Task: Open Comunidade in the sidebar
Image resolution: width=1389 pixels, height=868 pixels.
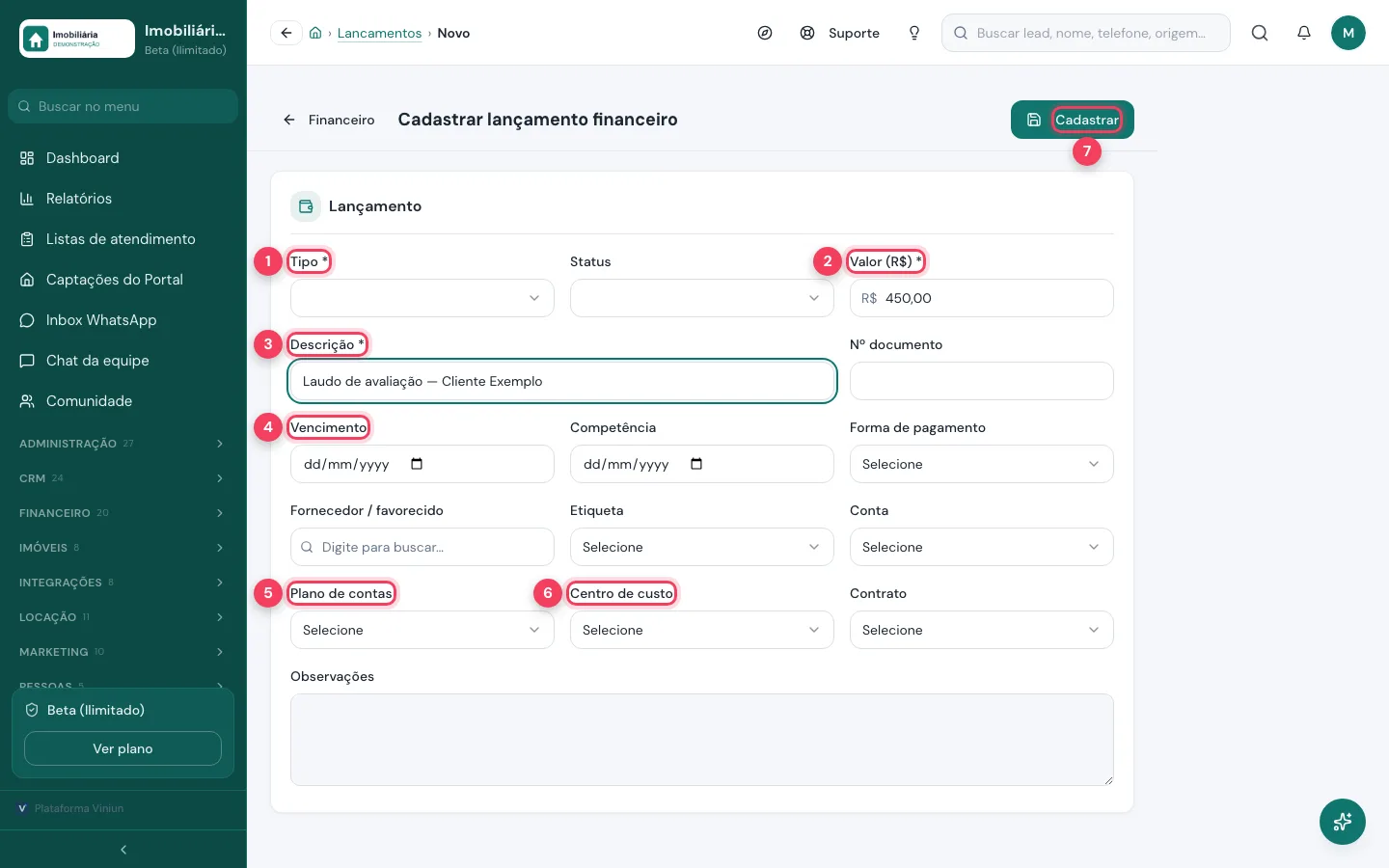Action: click(123, 401)
